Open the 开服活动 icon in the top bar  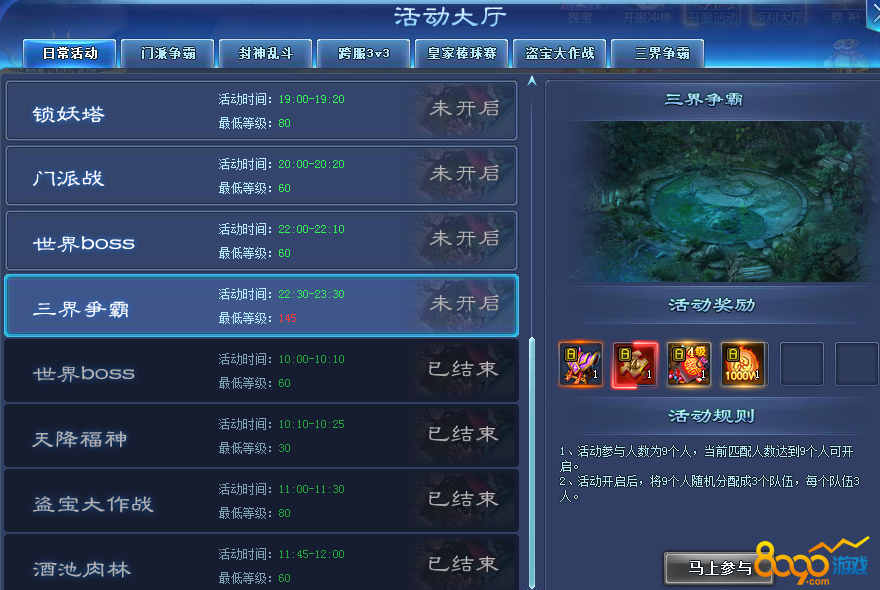click(x=713, y=17)
